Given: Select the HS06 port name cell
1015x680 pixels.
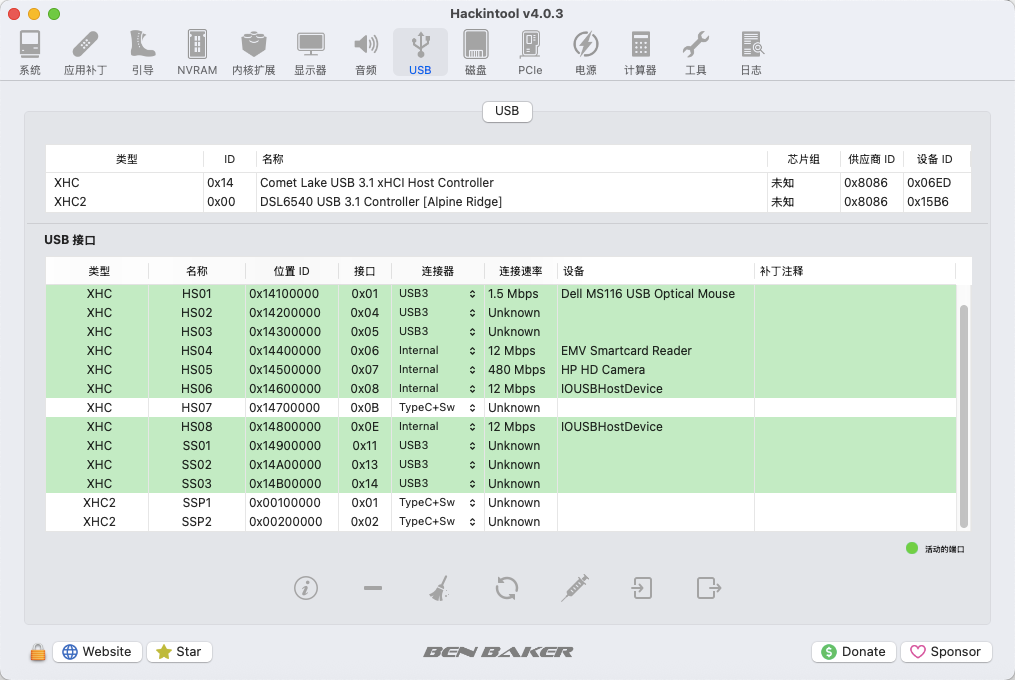Looking at the screenshot, I should coord(197,389).
